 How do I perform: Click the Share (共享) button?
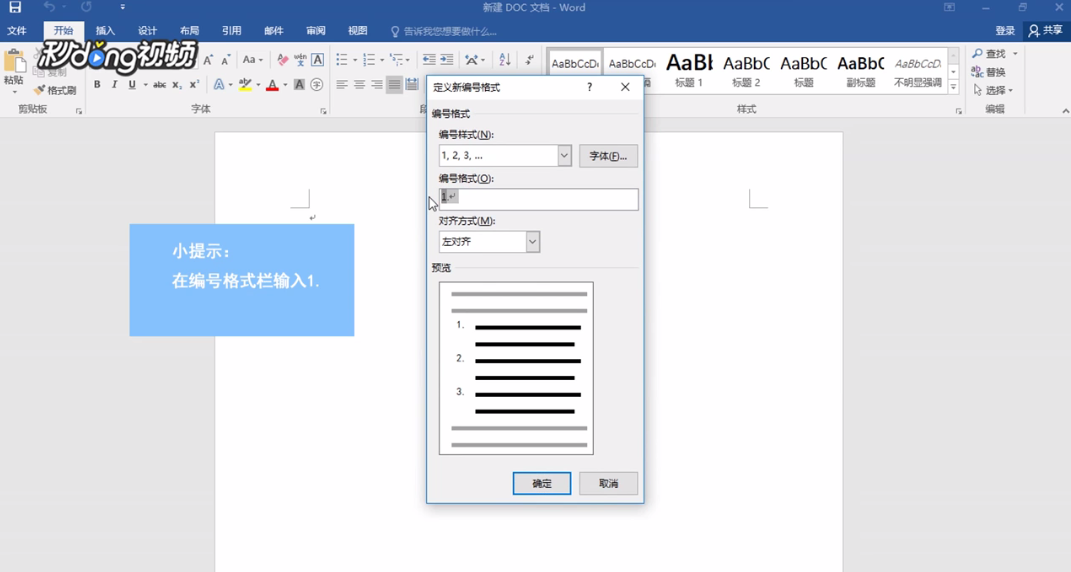point(1046,31)
